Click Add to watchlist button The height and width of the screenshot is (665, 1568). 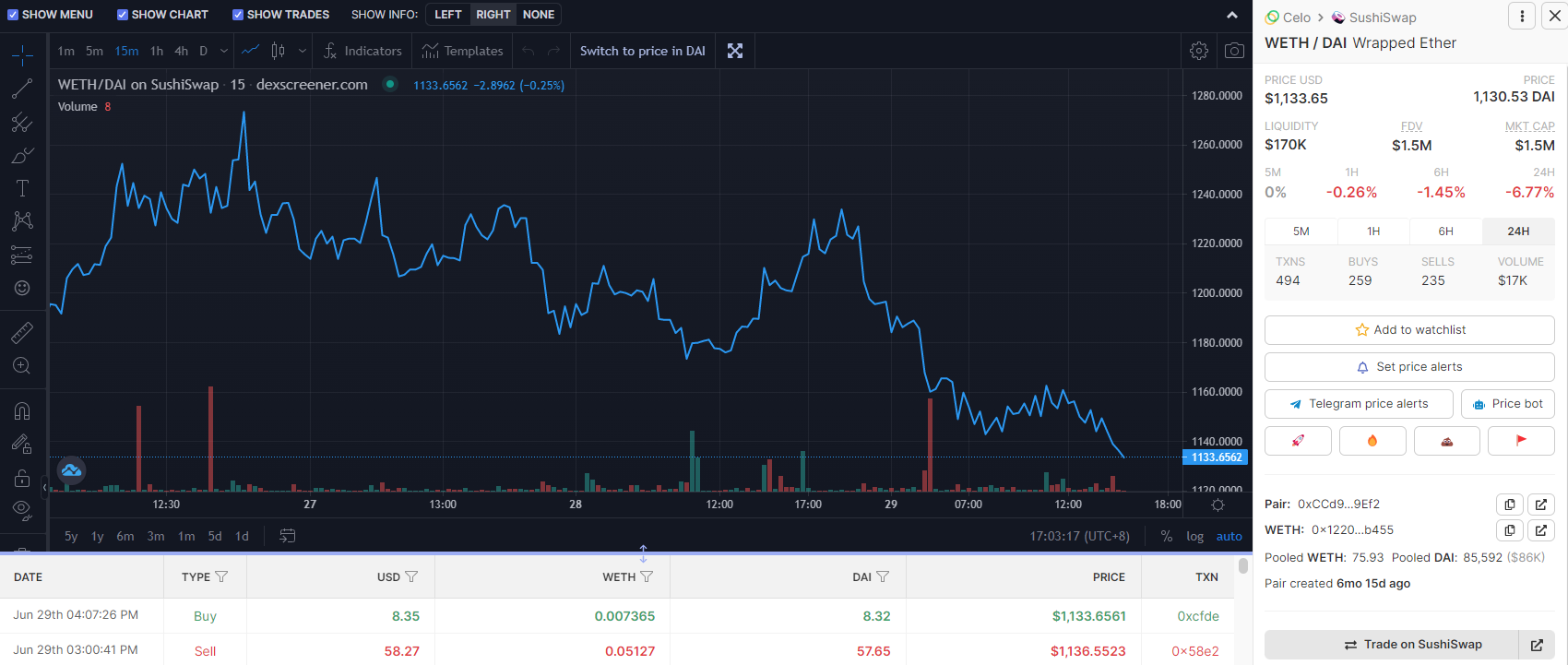1409,330
